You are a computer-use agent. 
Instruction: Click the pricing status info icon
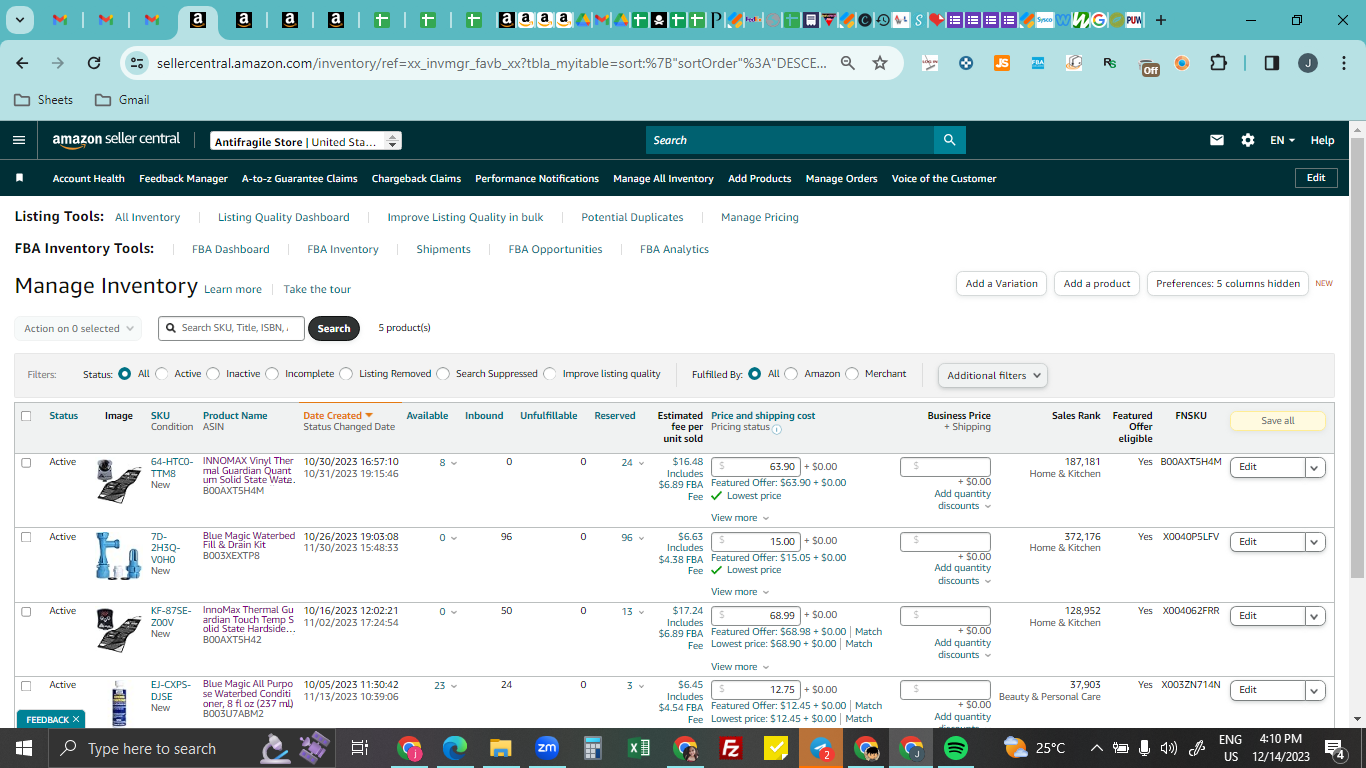point(777,430)
